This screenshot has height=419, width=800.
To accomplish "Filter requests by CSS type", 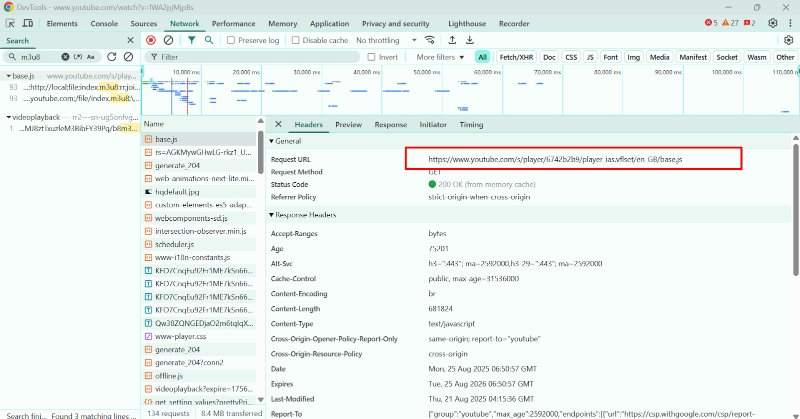I will point(571,57).
